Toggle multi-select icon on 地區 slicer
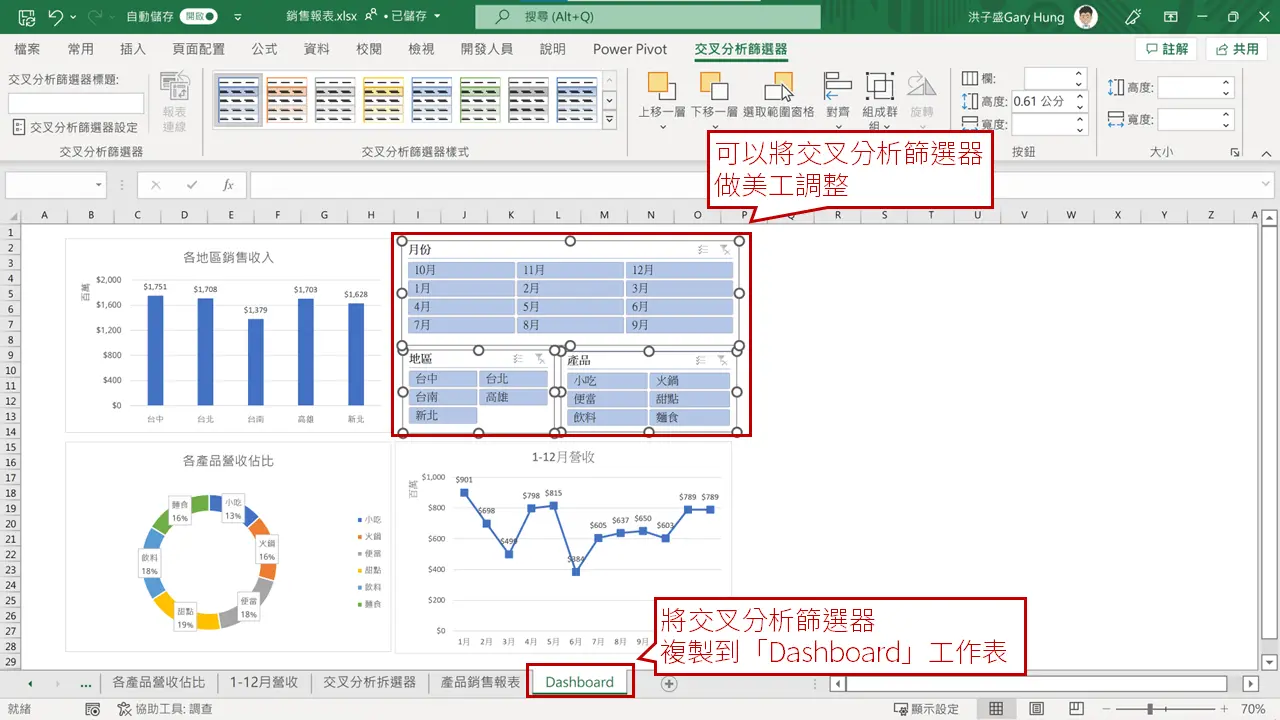Image resolution: width=1280 pixels, height=720 pixels. (x=518, y=358)
